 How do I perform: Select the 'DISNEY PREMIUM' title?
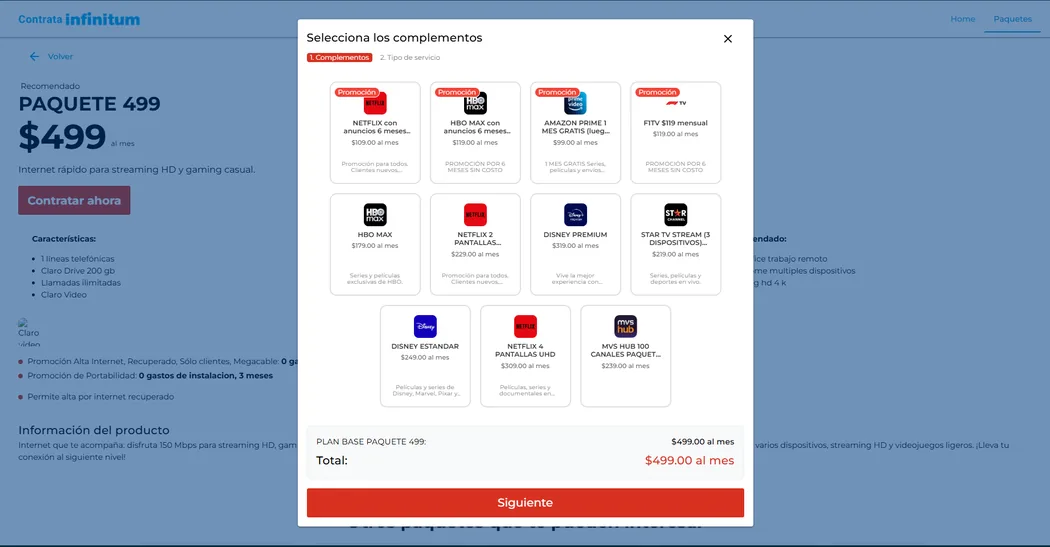click(575, 235)
